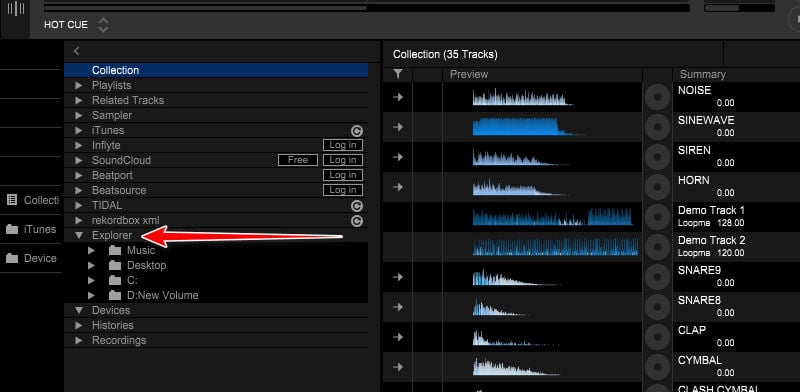This screenshot has height=392, width=800.
Task: Log in to Inflyte
Action: pyautogui.click(x=343, y=145)
